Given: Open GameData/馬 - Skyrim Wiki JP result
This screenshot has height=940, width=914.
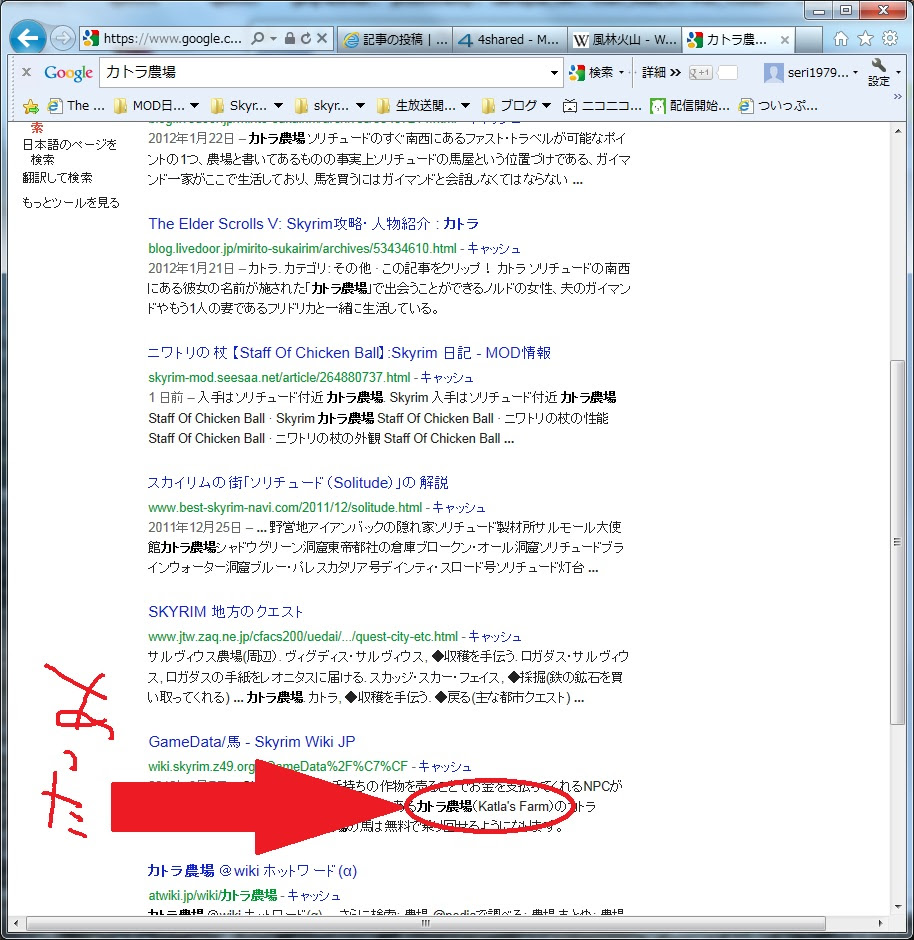Looking at the screenshot, I should click(x=252, y=742).
